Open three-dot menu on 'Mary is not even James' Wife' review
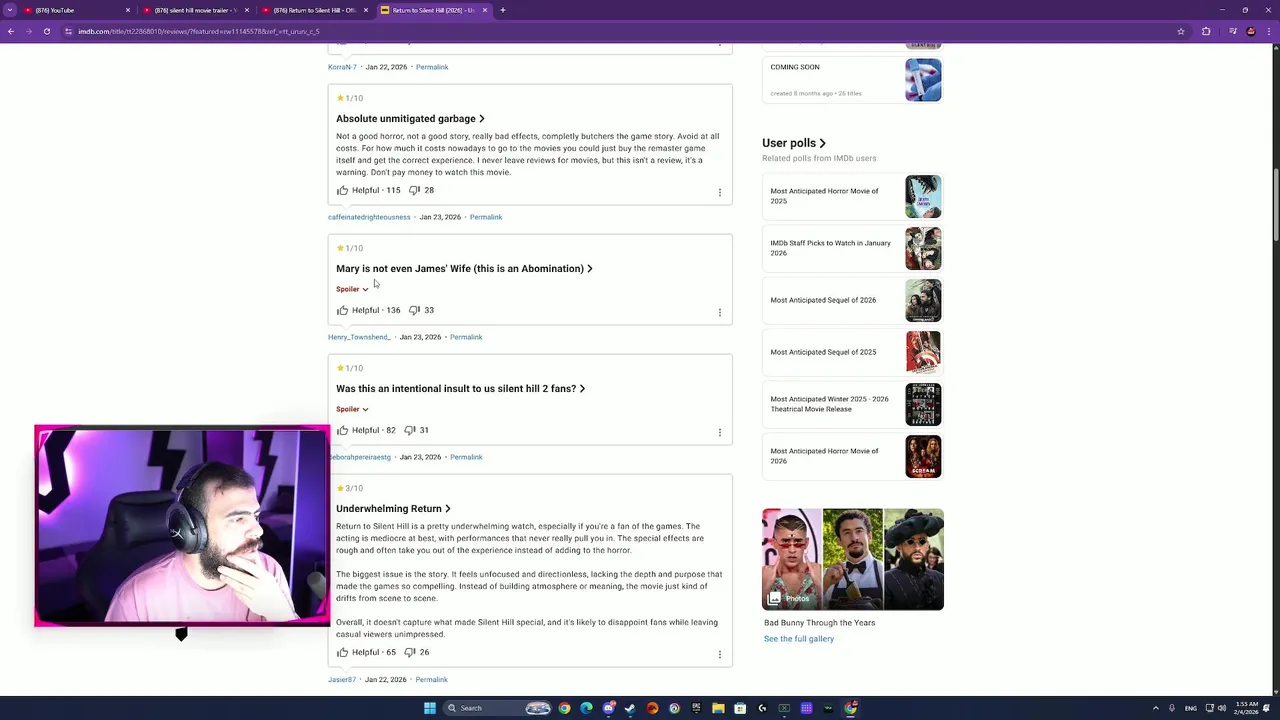This screenshot has height=720, width=1280. point(719,312)
